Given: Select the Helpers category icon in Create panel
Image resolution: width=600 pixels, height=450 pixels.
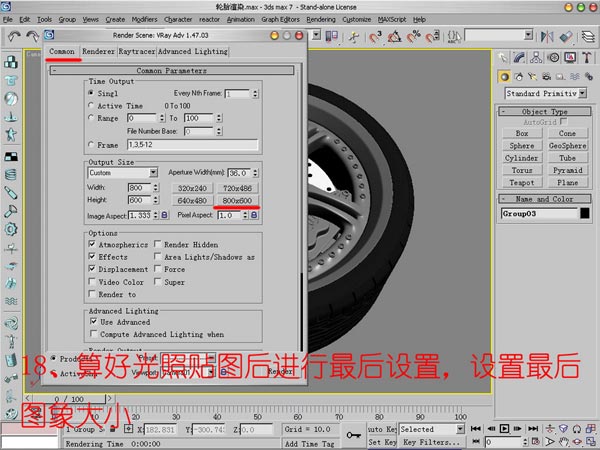Looking at the screenshot, I should click(x=560, y=77).
